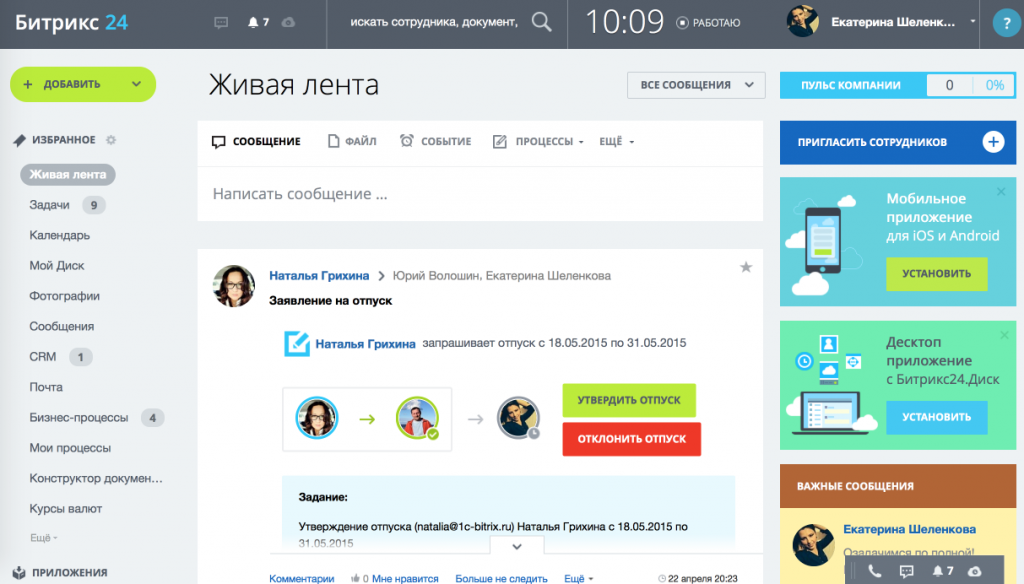Click approved second avatar in workflow chain

[x=417, y=418]
